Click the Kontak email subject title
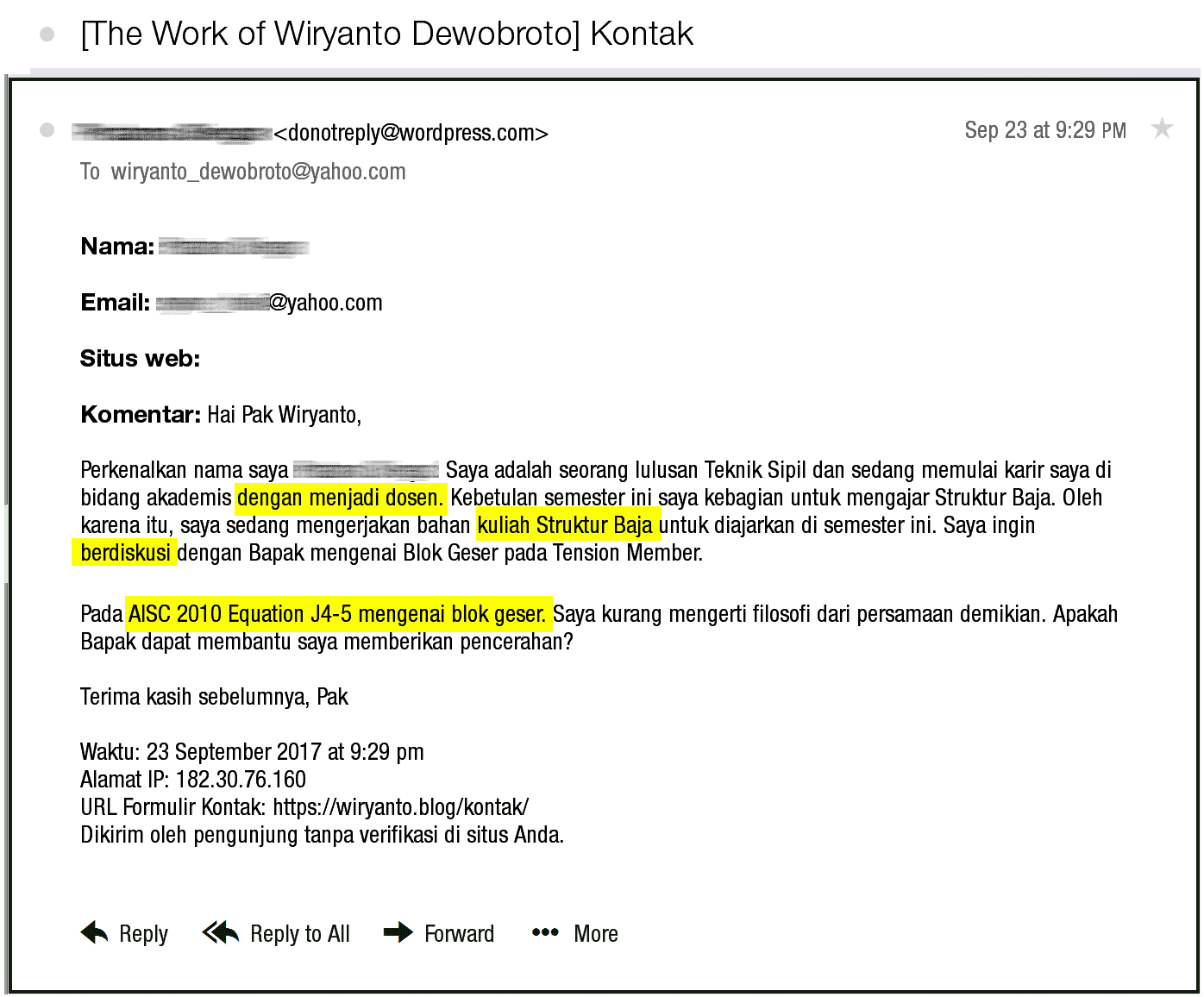The width and height of the screenshot is (1204, 997). (x=386, y=34)
